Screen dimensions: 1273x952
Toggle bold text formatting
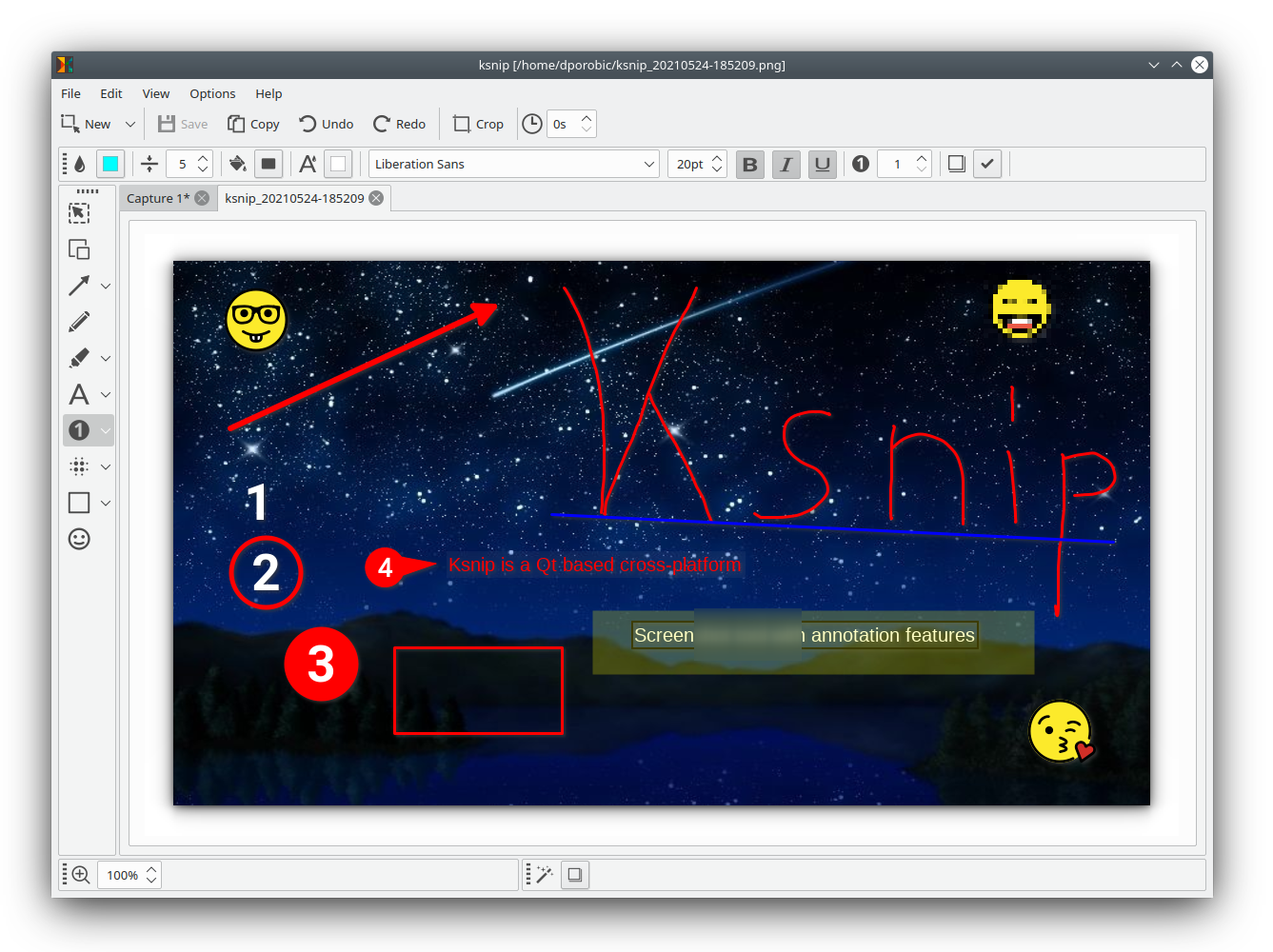click(749, 164)
